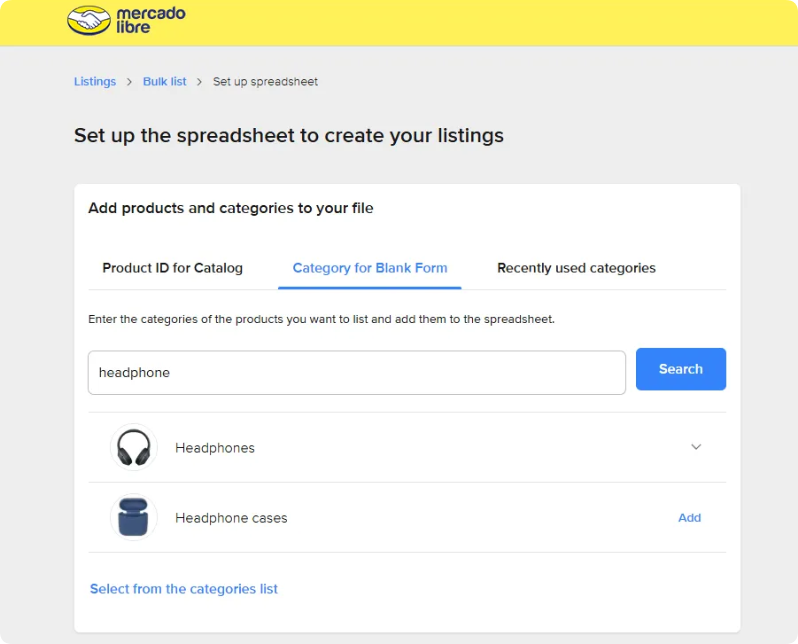Click the breadcrumb arrow after Listings

click(130, 82)
